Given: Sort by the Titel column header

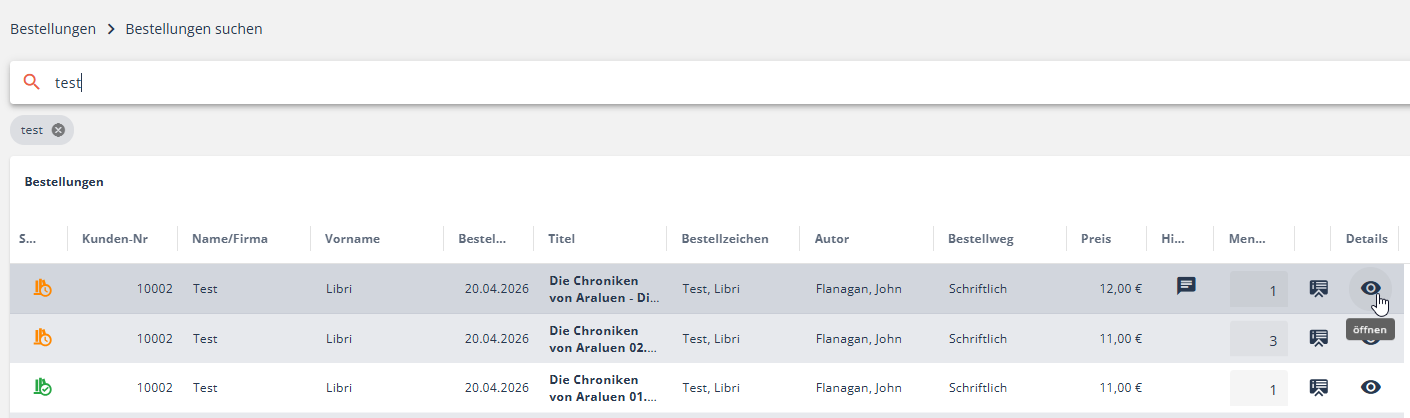Looking at the screenshot, I should coord(561,239).
